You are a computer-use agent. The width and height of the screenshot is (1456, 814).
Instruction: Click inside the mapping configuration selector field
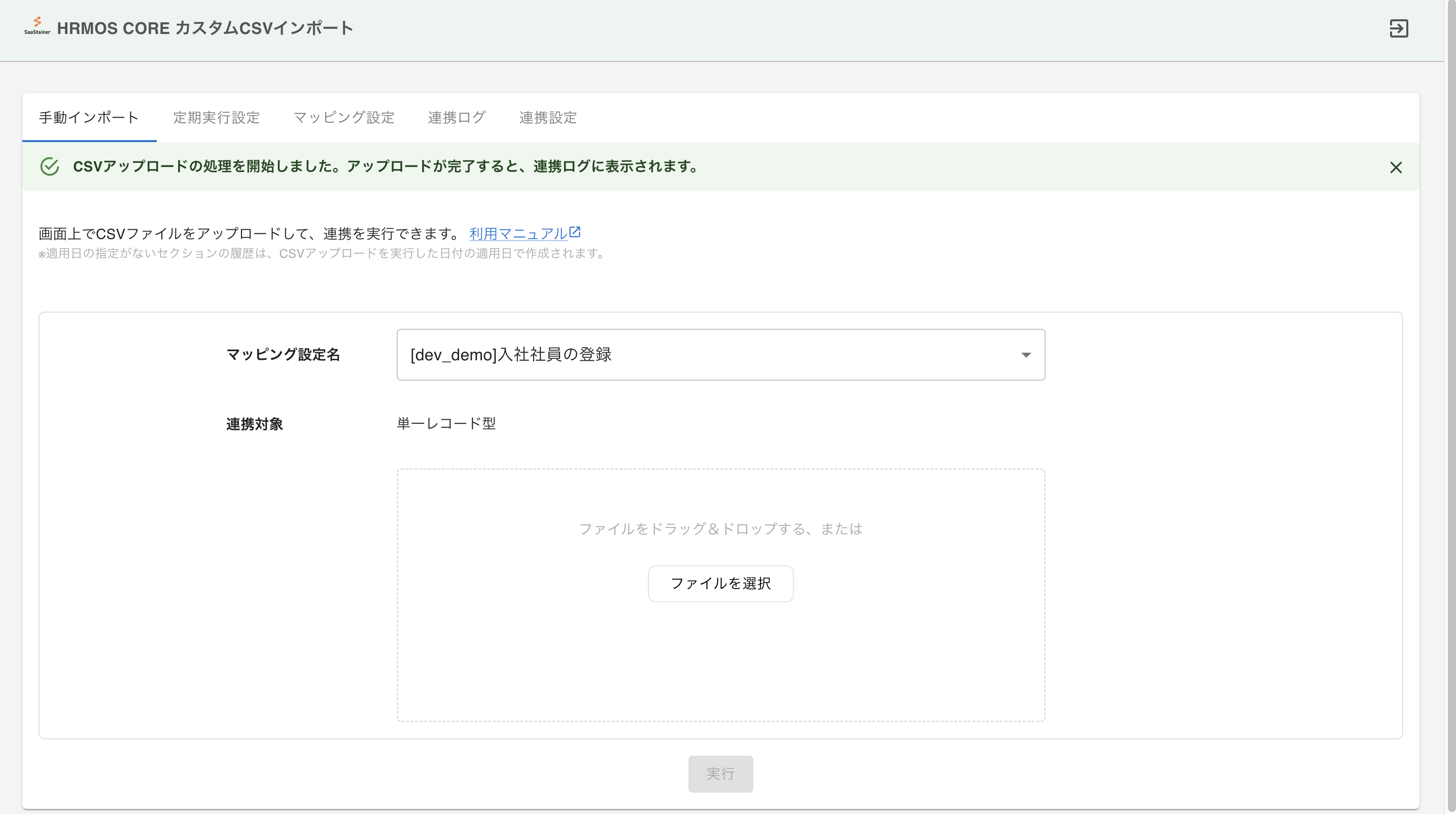click(622, 354)
